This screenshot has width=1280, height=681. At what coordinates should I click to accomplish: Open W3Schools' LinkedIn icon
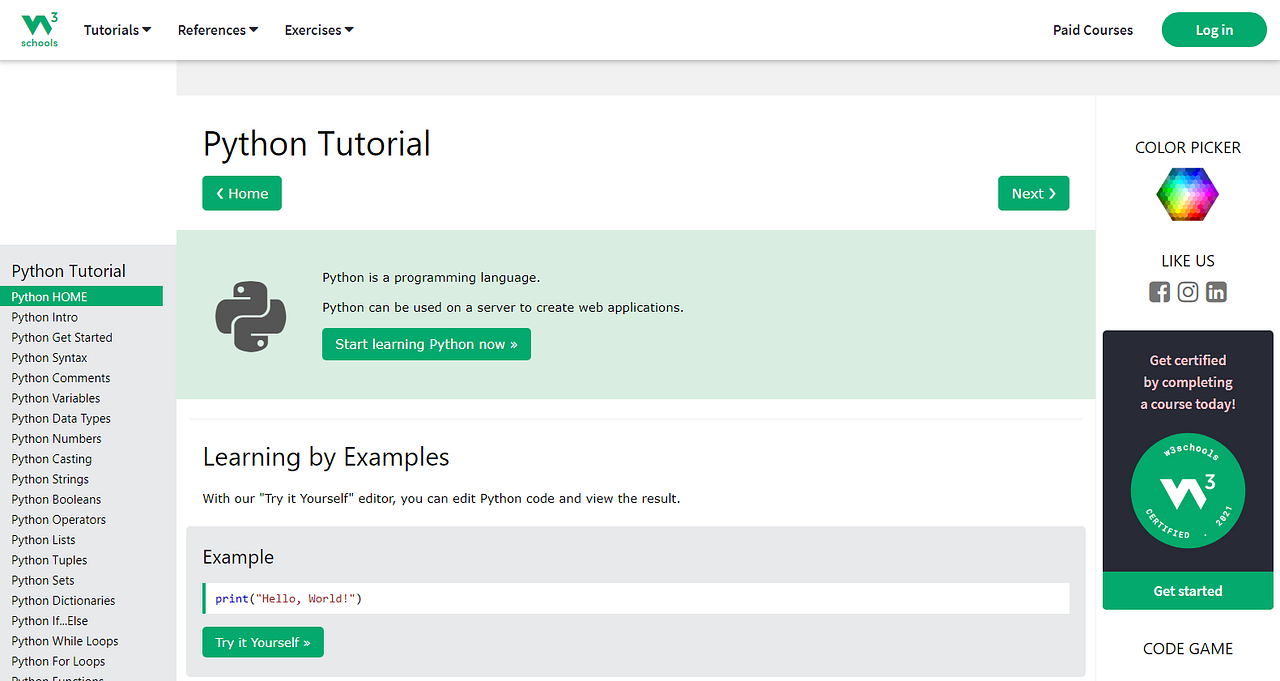[1215, 292]
